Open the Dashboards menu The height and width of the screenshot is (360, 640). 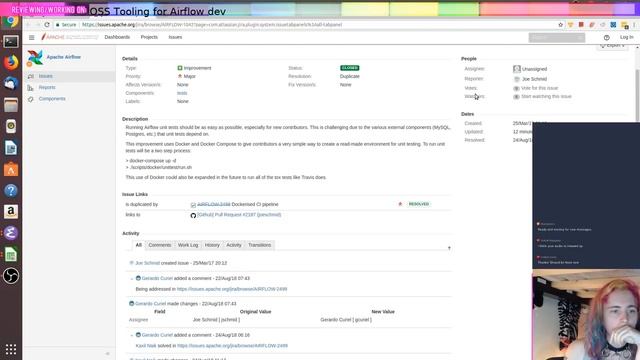(x=117, y=37)
